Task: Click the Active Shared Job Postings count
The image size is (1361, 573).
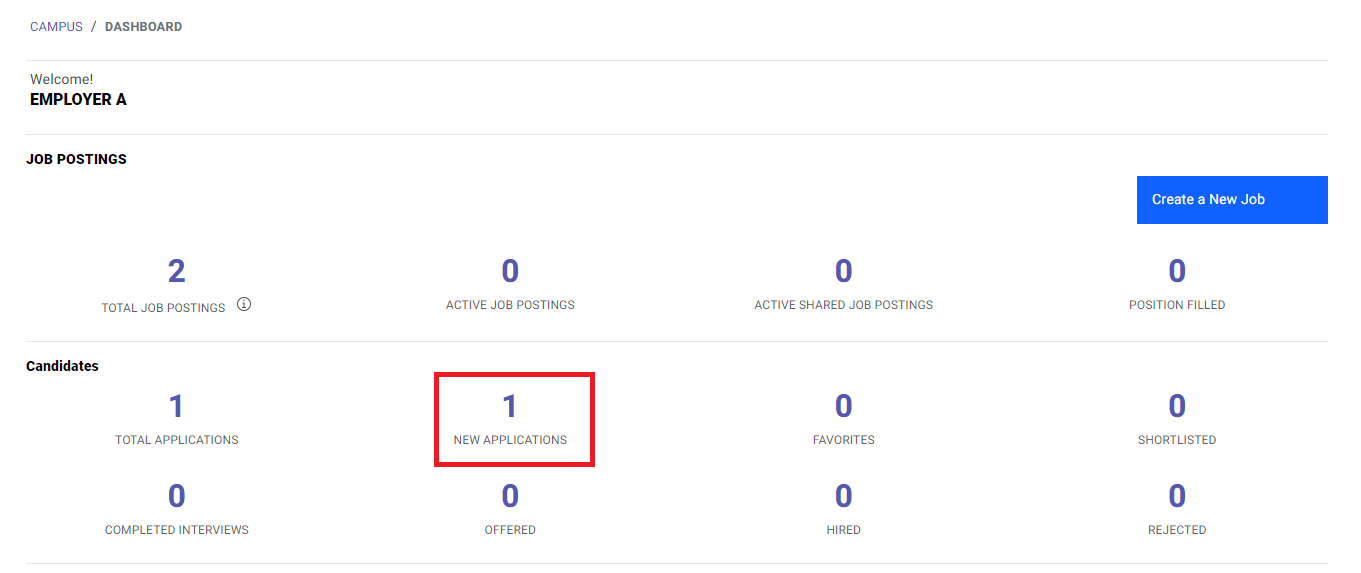Action: (844, 271)
